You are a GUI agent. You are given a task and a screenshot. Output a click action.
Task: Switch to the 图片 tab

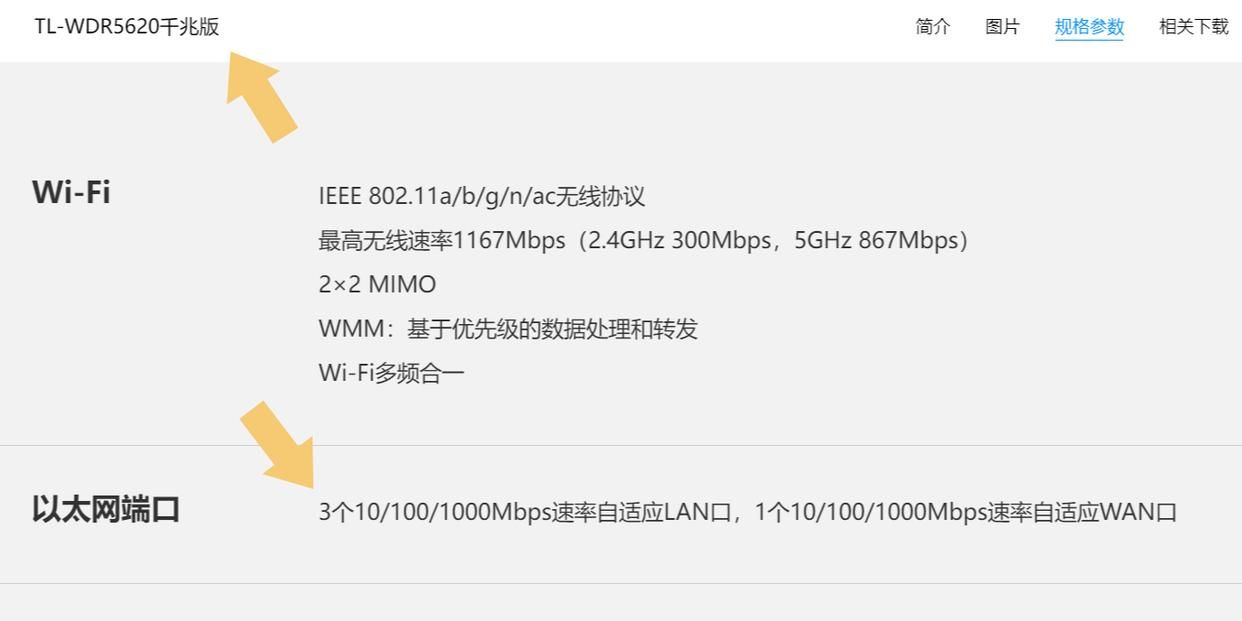pos(1003,27)
